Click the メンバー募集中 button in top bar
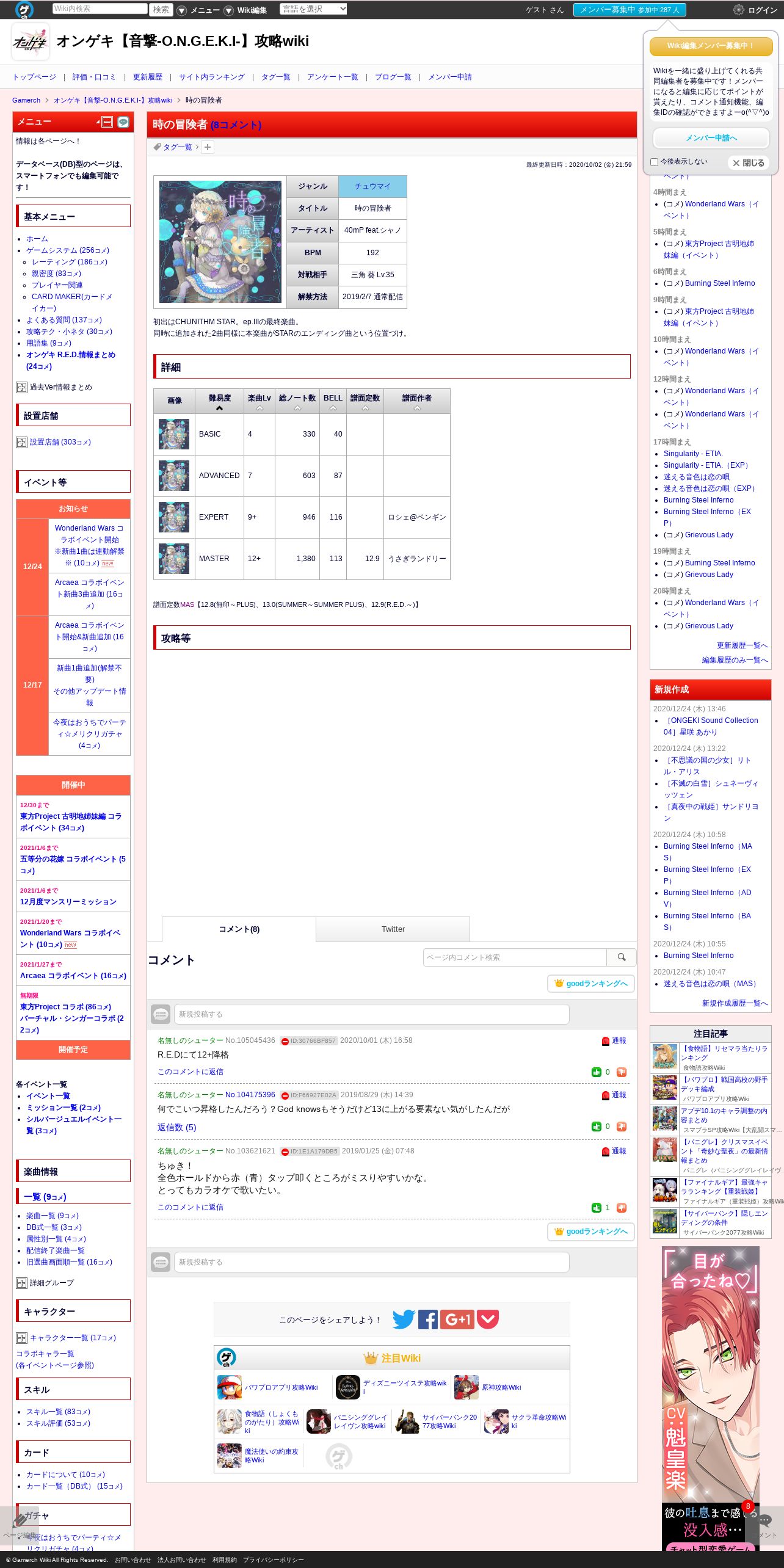This screenshot has width=784, height=1568. pos(630,10)
